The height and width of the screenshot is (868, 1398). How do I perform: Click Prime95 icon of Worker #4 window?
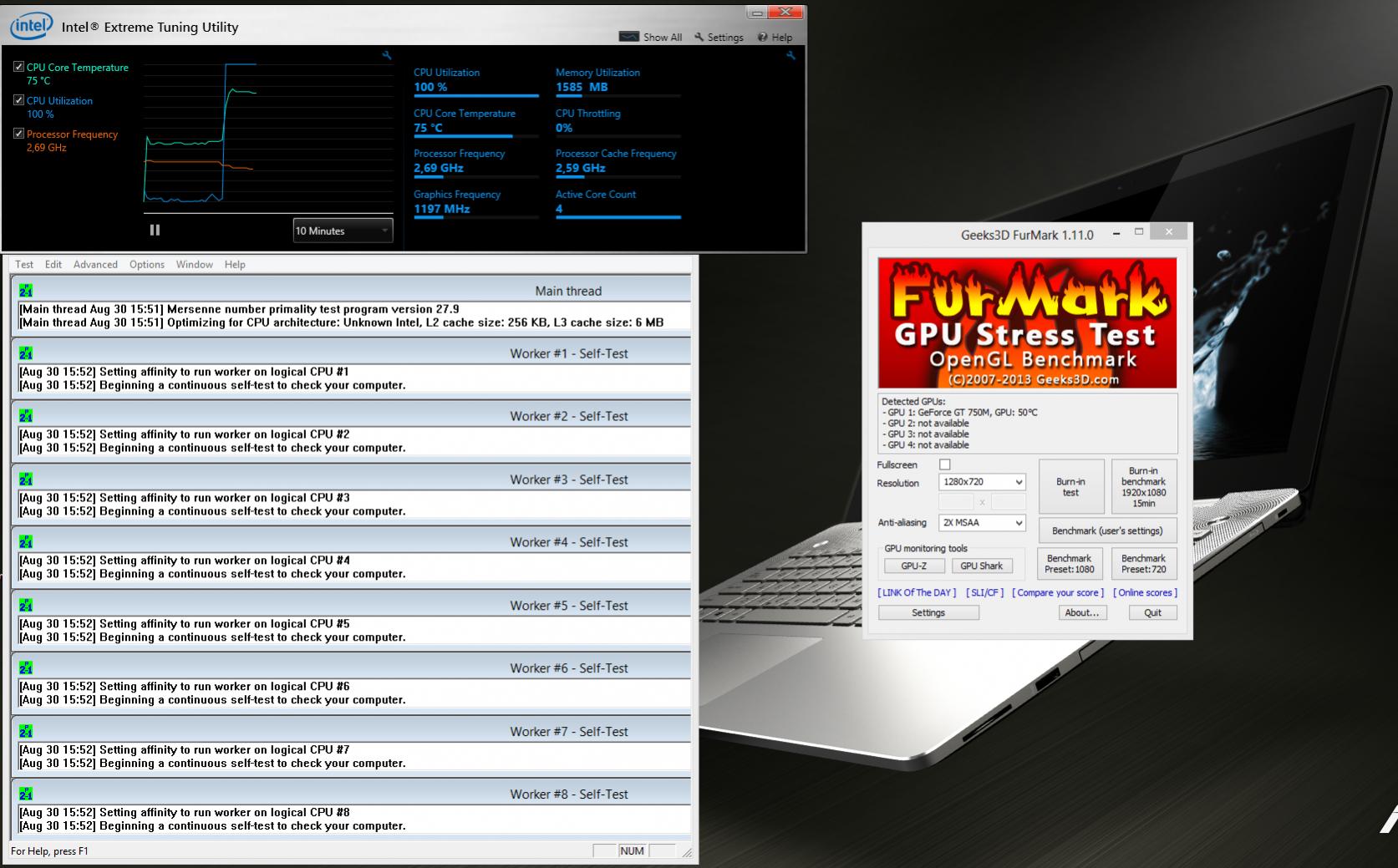click(26, 542)
